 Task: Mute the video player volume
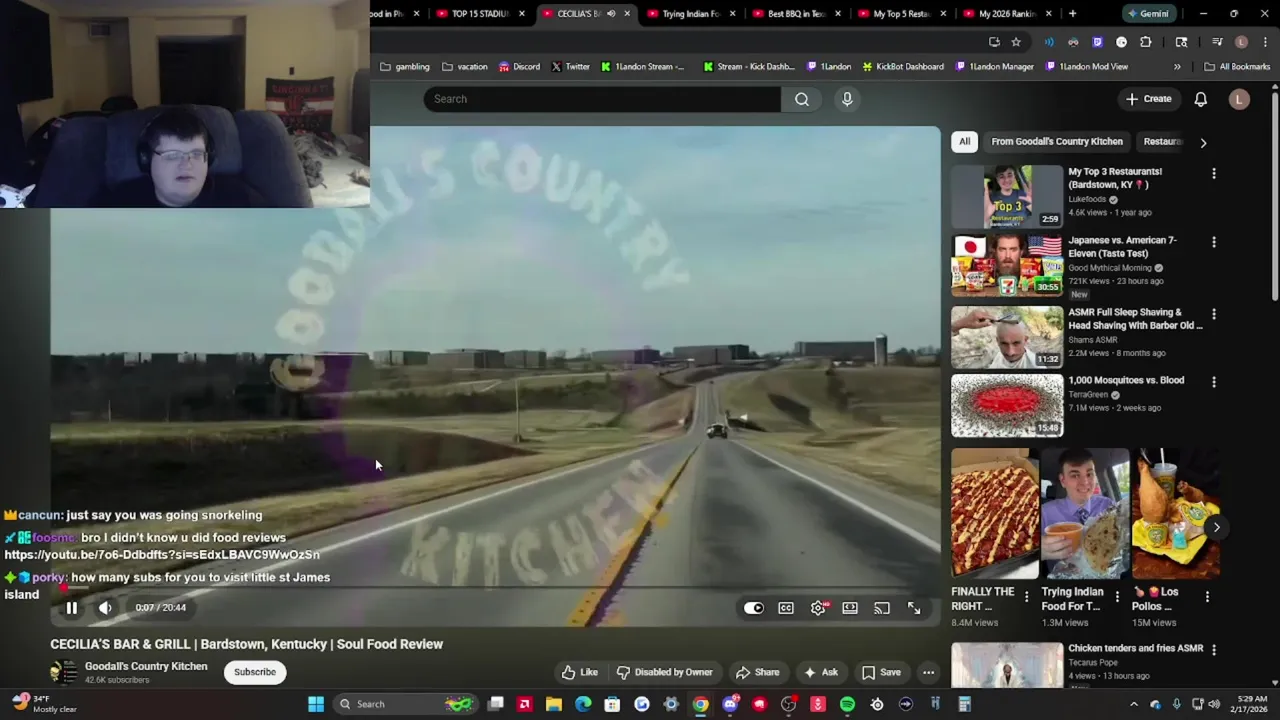tap(105, 607)
